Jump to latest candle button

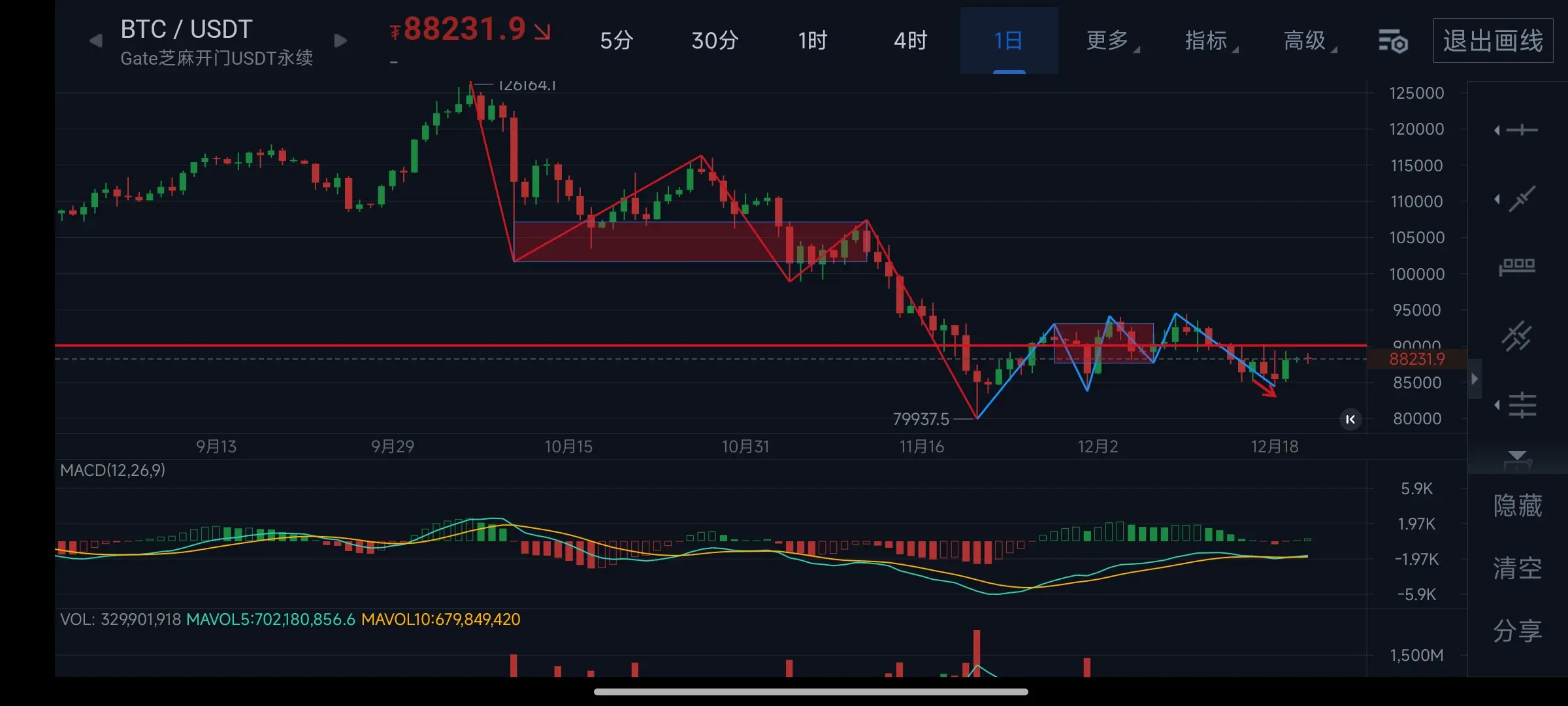point(1350,419)
